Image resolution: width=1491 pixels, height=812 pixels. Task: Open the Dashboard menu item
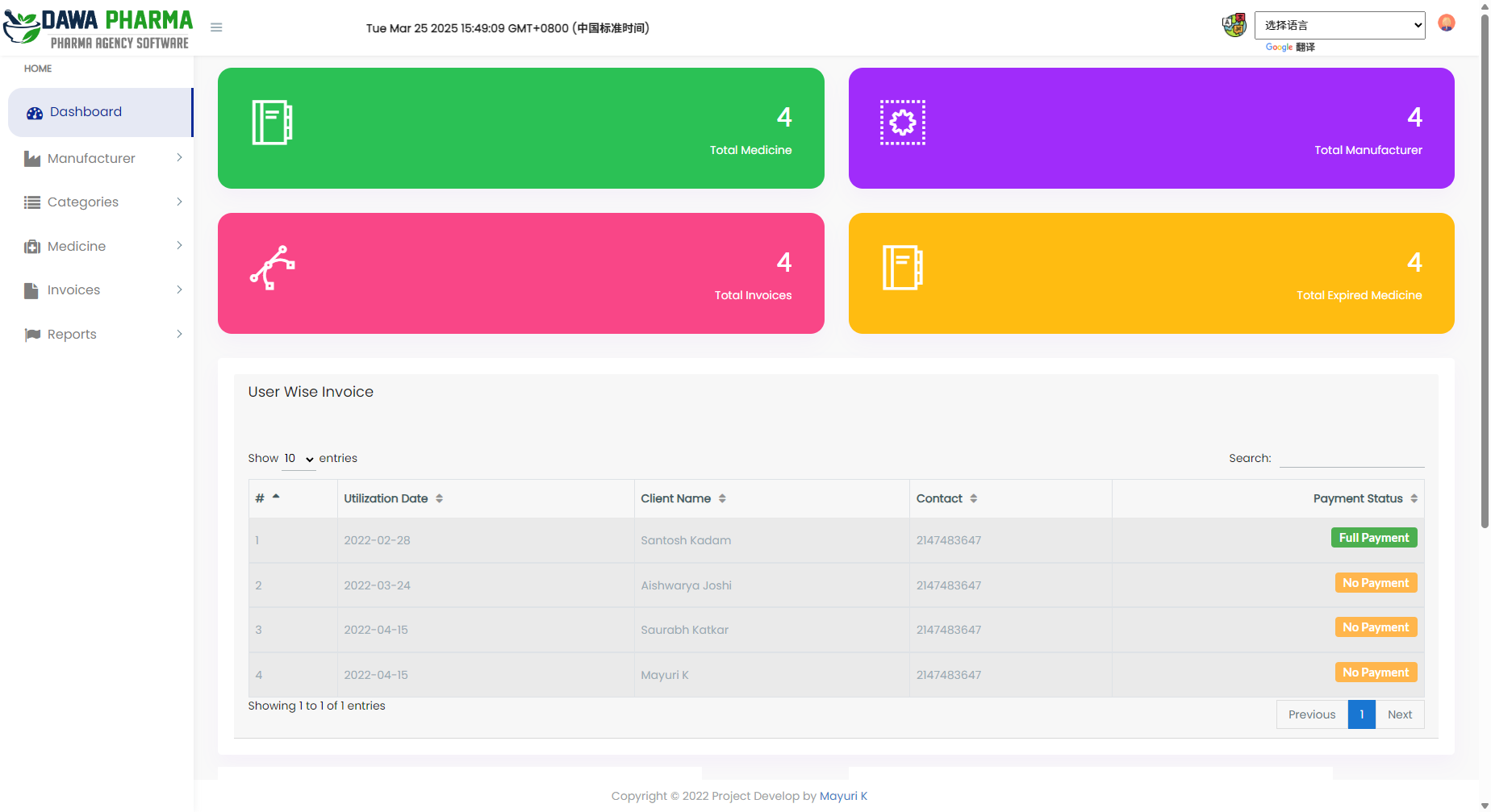click(x=86, y=112)
